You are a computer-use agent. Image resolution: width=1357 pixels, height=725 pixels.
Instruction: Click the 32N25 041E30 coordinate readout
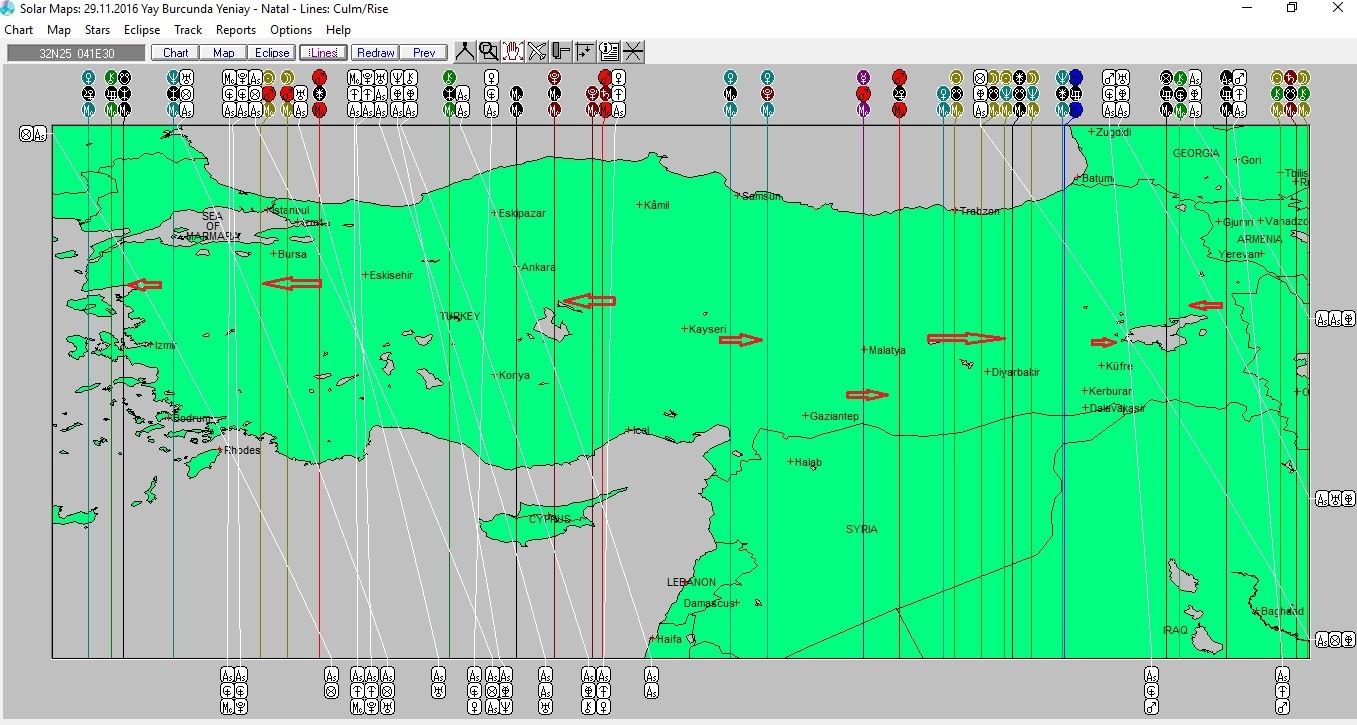tap(76, 53)
